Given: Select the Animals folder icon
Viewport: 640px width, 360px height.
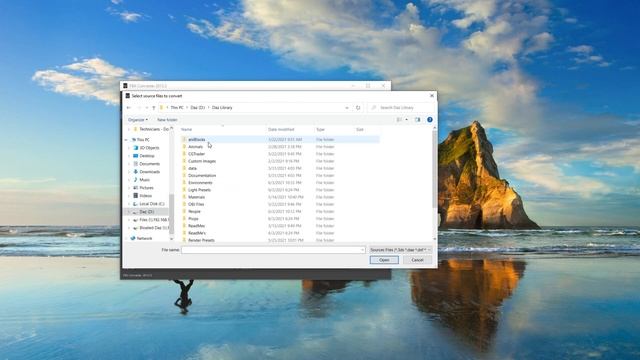Looking at the screenshot, I should (184, 147).
